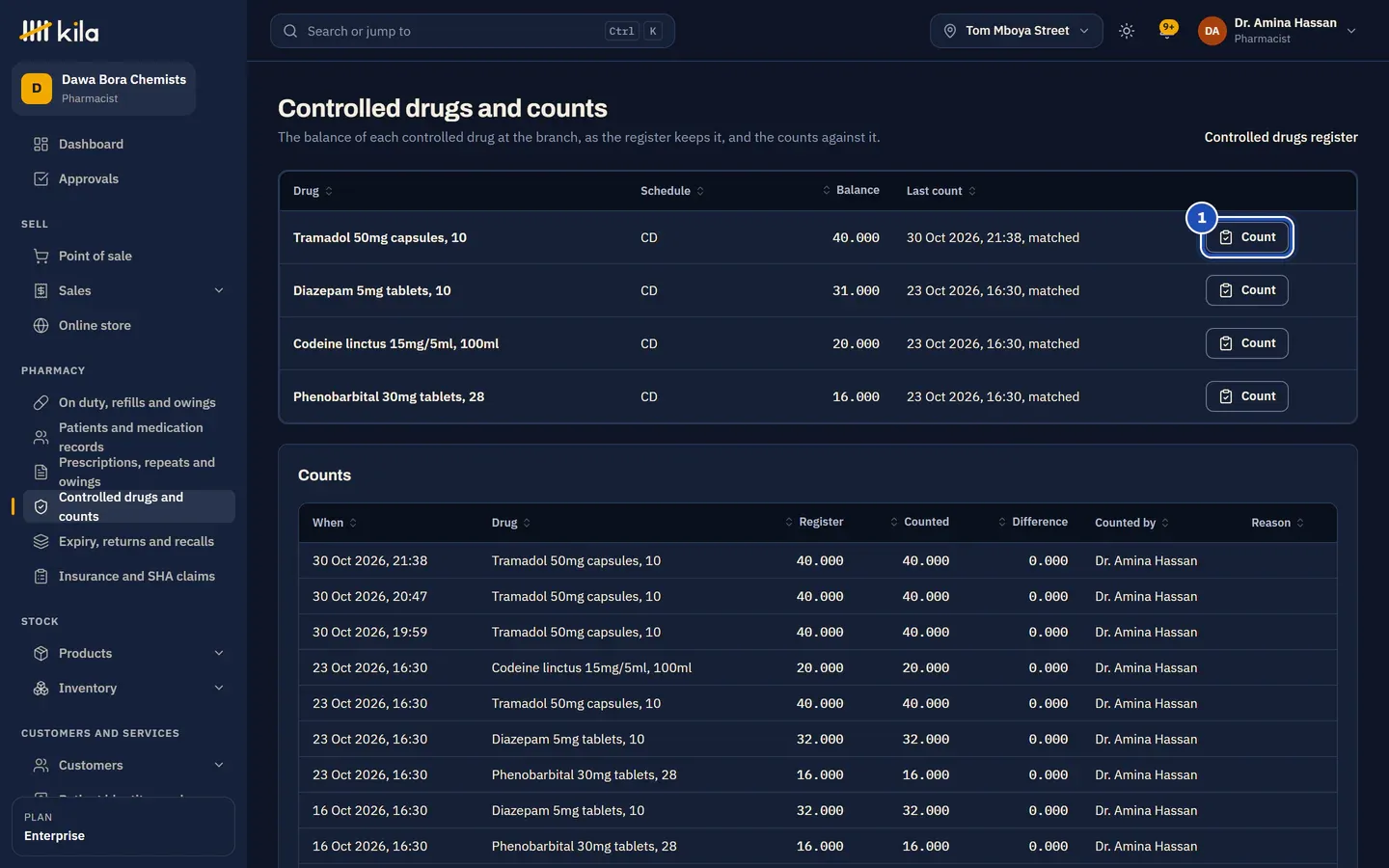Click the search magnifier icon
The height and width of the screenshot is (868, 1389).
pos(290,31)
